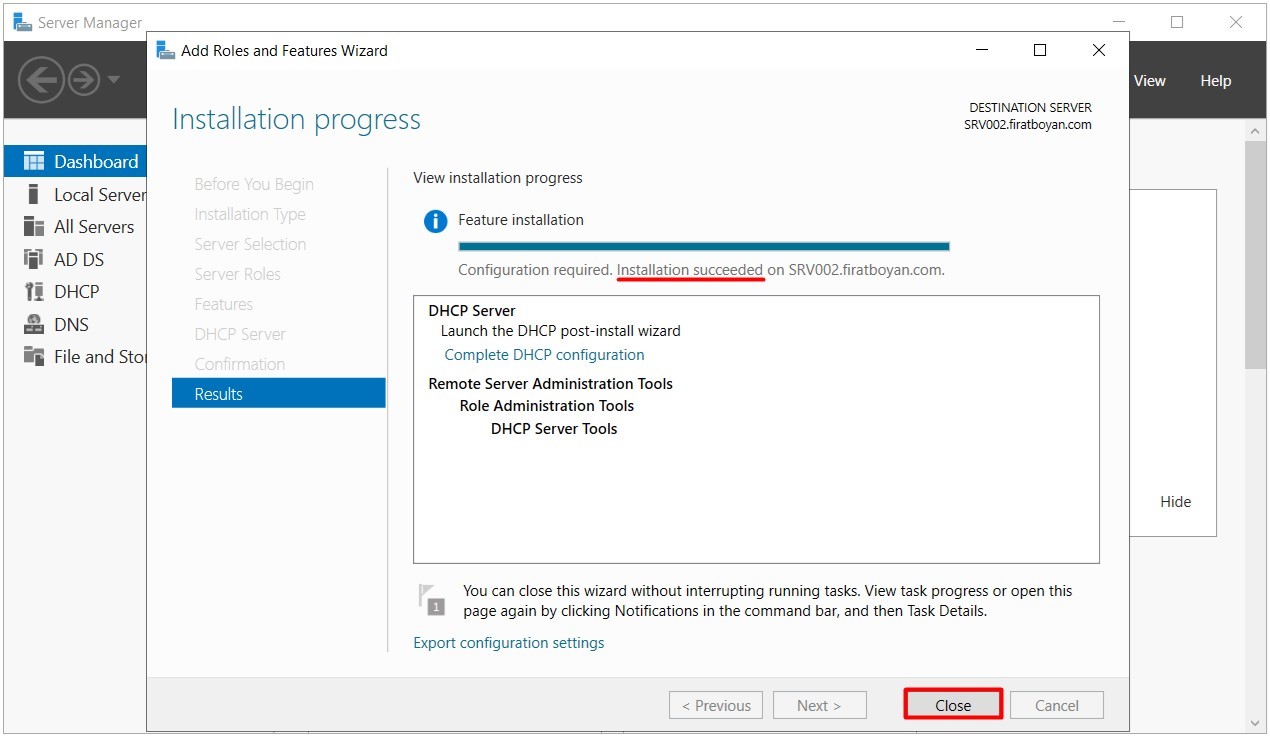Open All Servers via its sidebar icon

pyautogui.click(x=34, y=227)
